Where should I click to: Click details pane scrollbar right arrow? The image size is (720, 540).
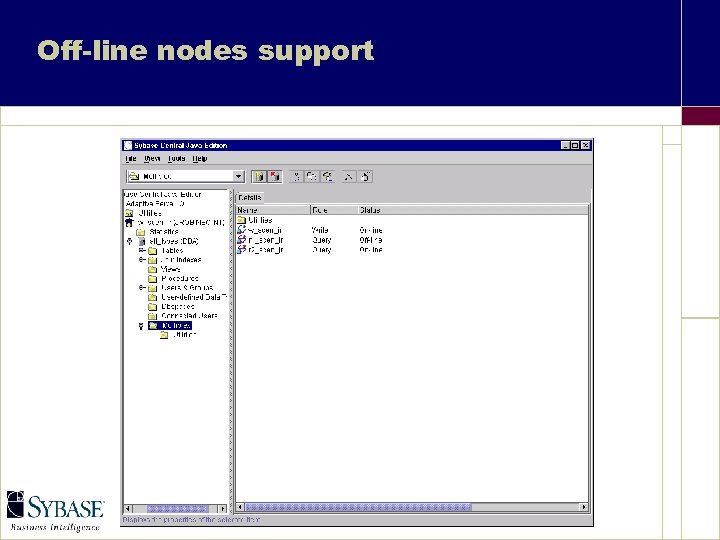point(584,507)
